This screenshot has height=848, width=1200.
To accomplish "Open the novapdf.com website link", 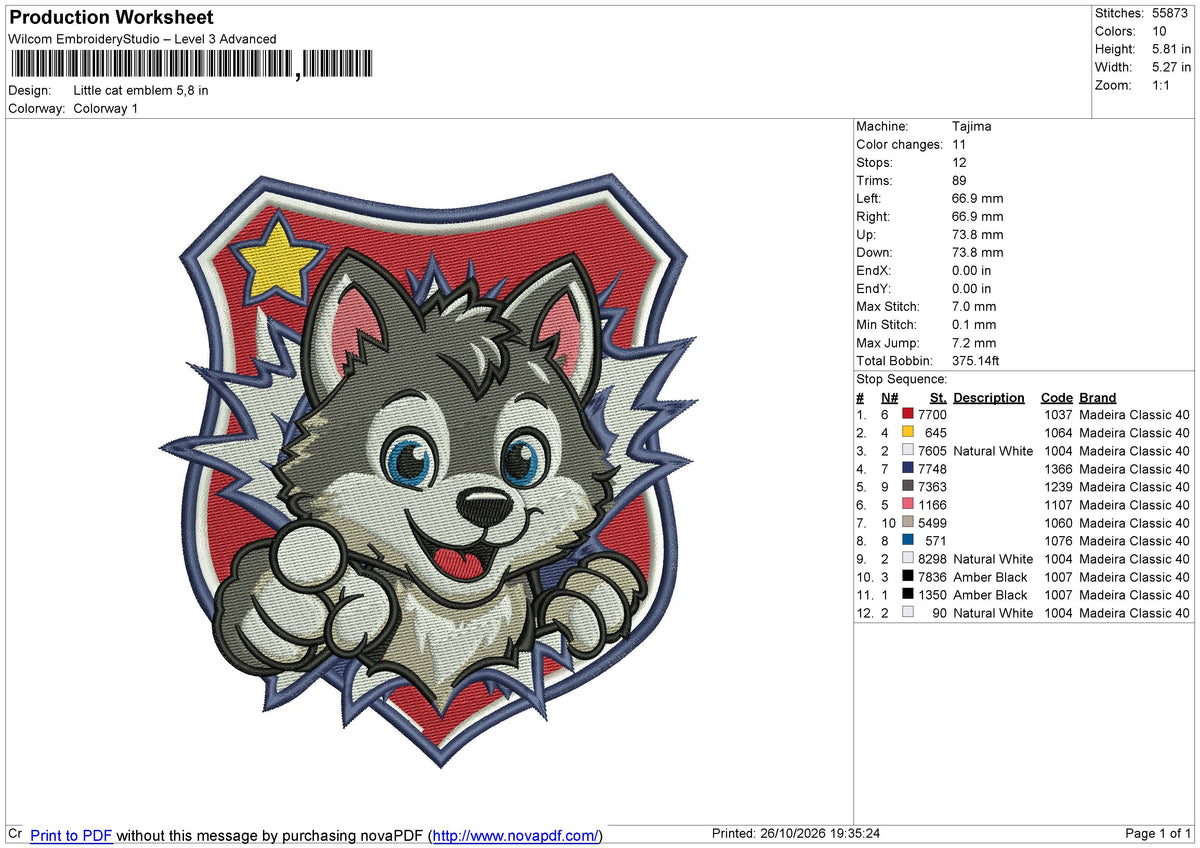I will pos(517,835).
